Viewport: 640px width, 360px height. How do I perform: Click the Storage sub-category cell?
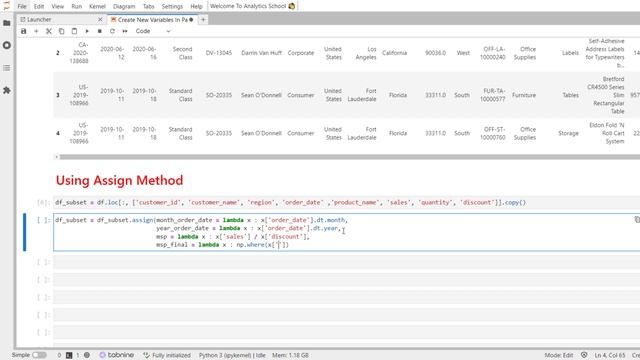pyautogui.click(x=568, y=133)
